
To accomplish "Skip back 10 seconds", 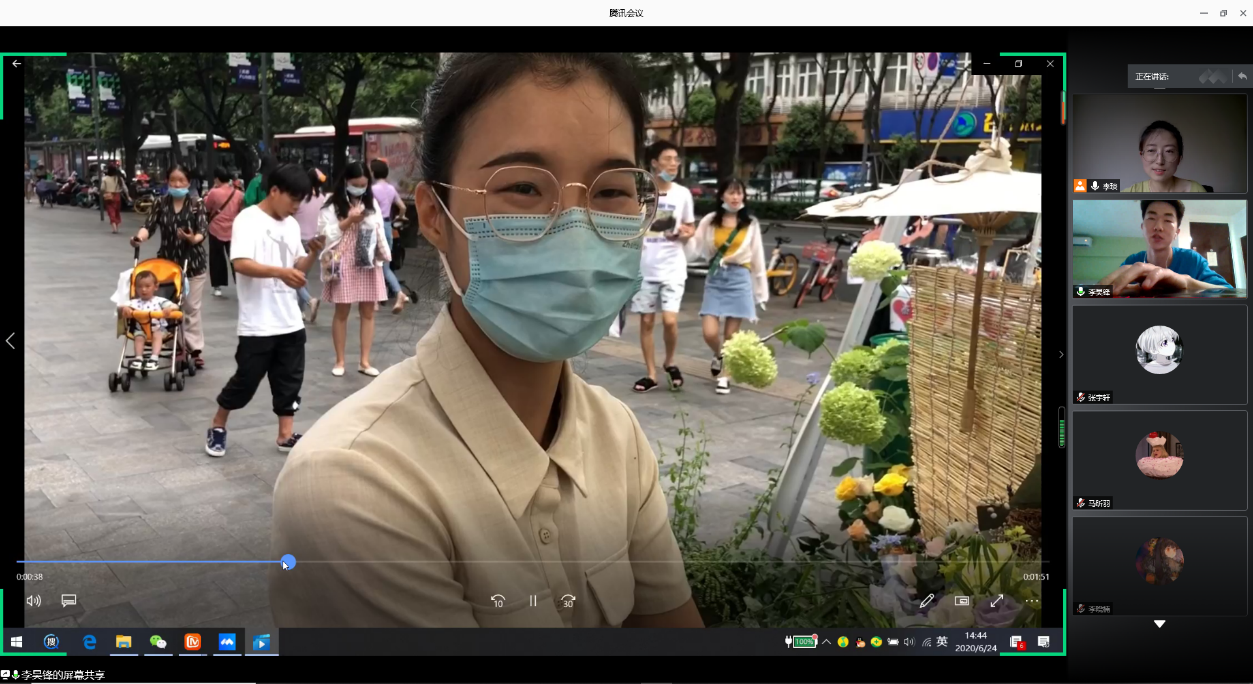I will click(498, 601).
